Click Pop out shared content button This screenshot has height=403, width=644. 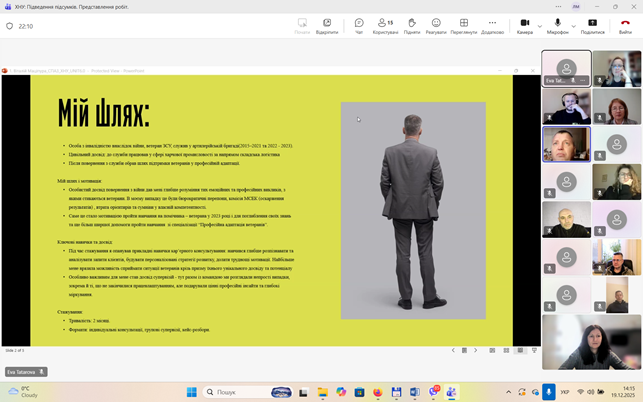(x=327, y=25)
